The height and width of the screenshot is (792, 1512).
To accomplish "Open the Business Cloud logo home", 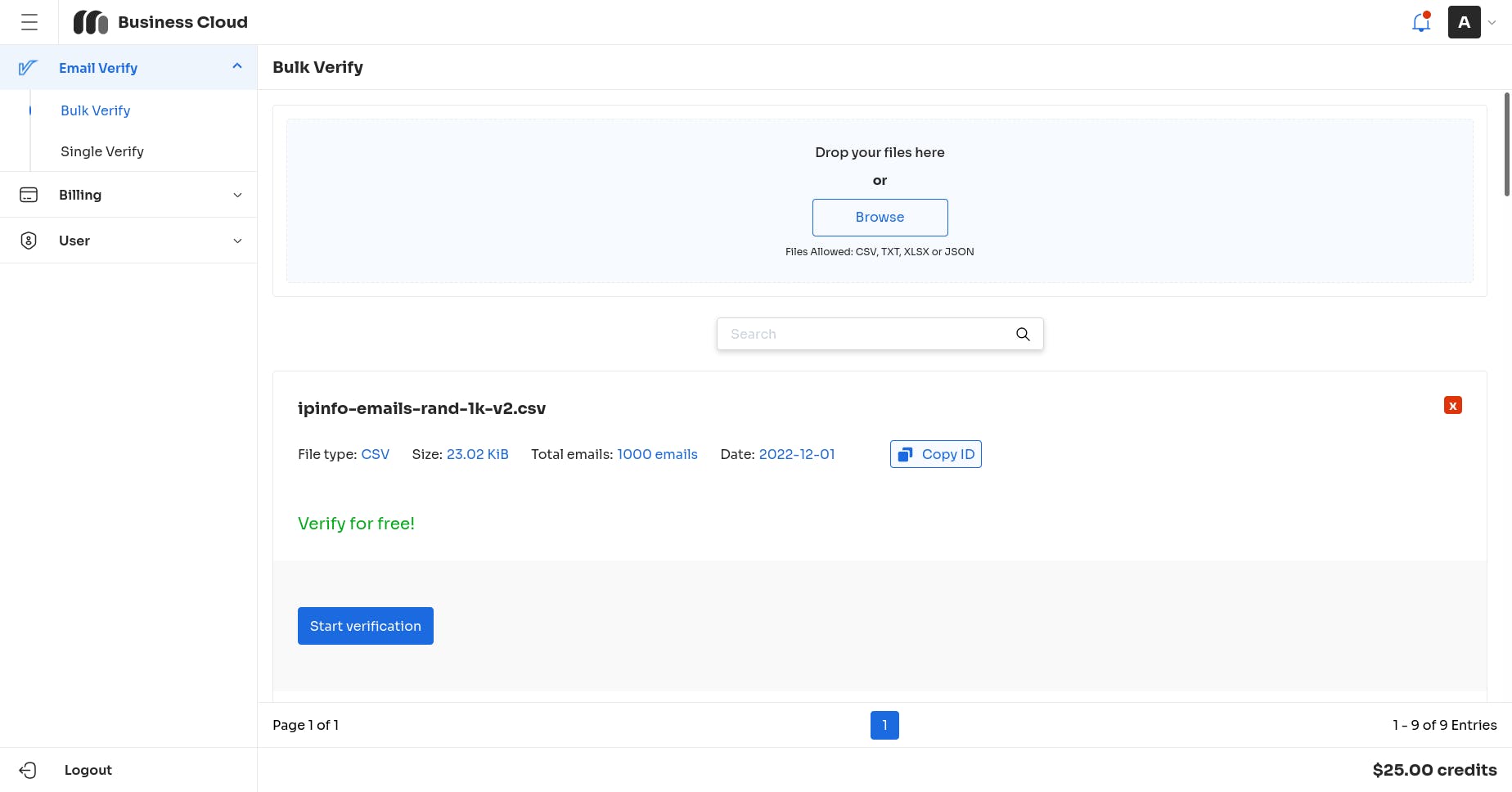I will pyautogui.click(x=160, y=22).
